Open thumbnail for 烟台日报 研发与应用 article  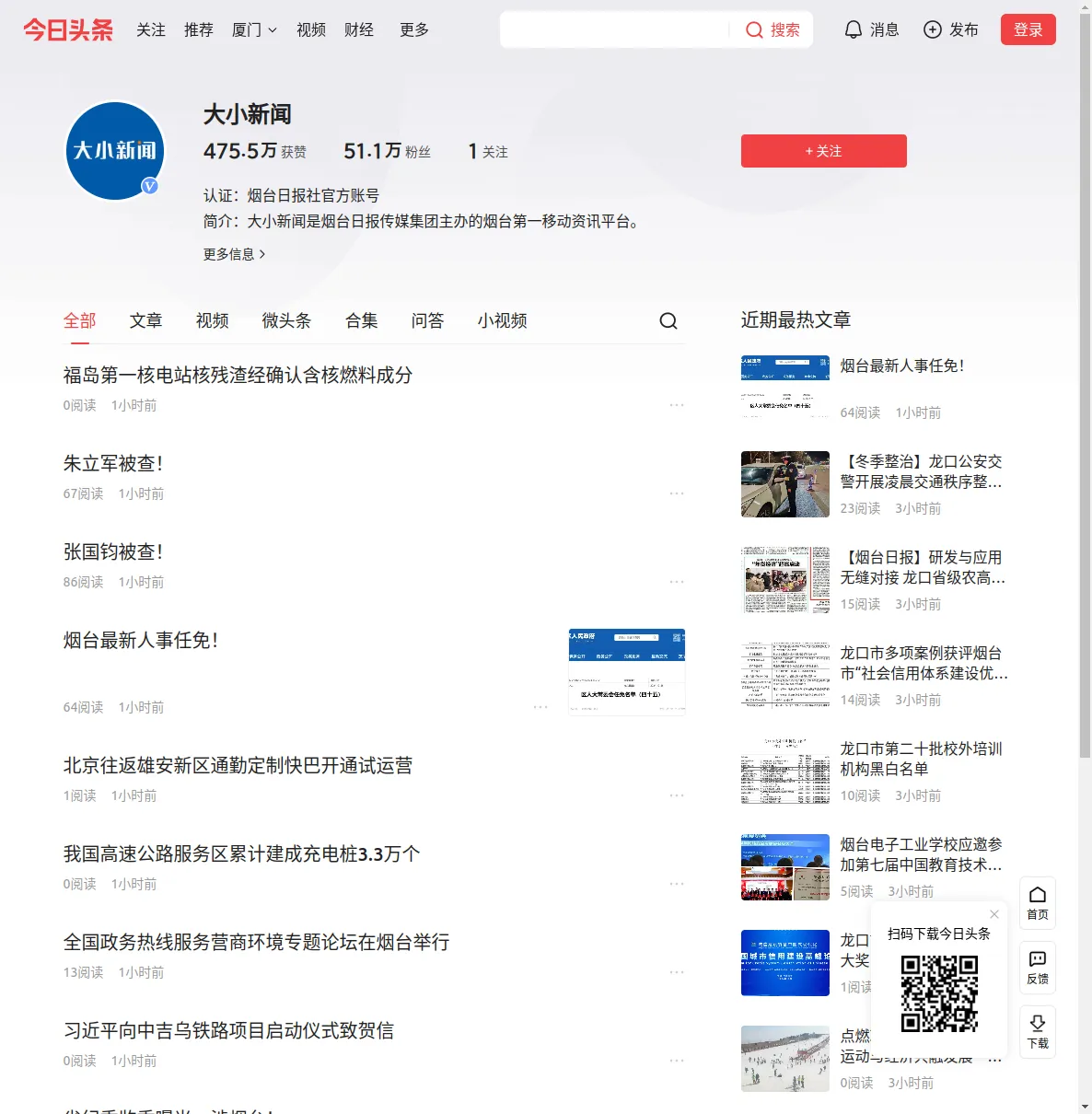coord(785,580)
